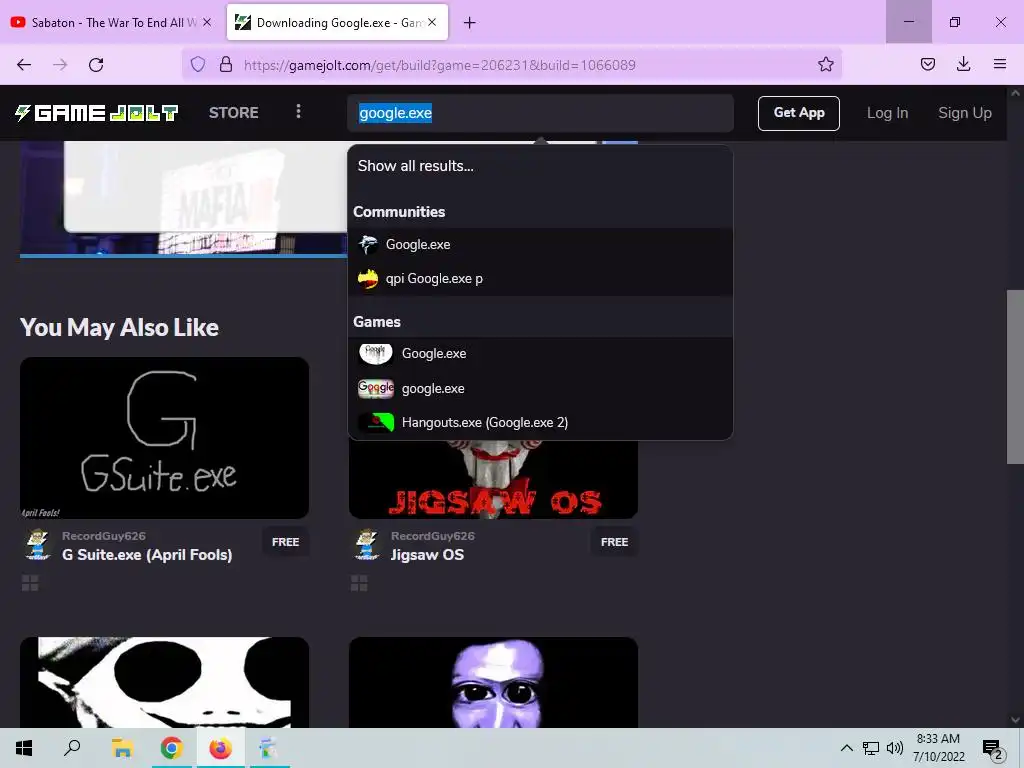The height and width of the screenshot is (768, 1024).
Task: View site security lock information
Action: (x=226, y=64)
